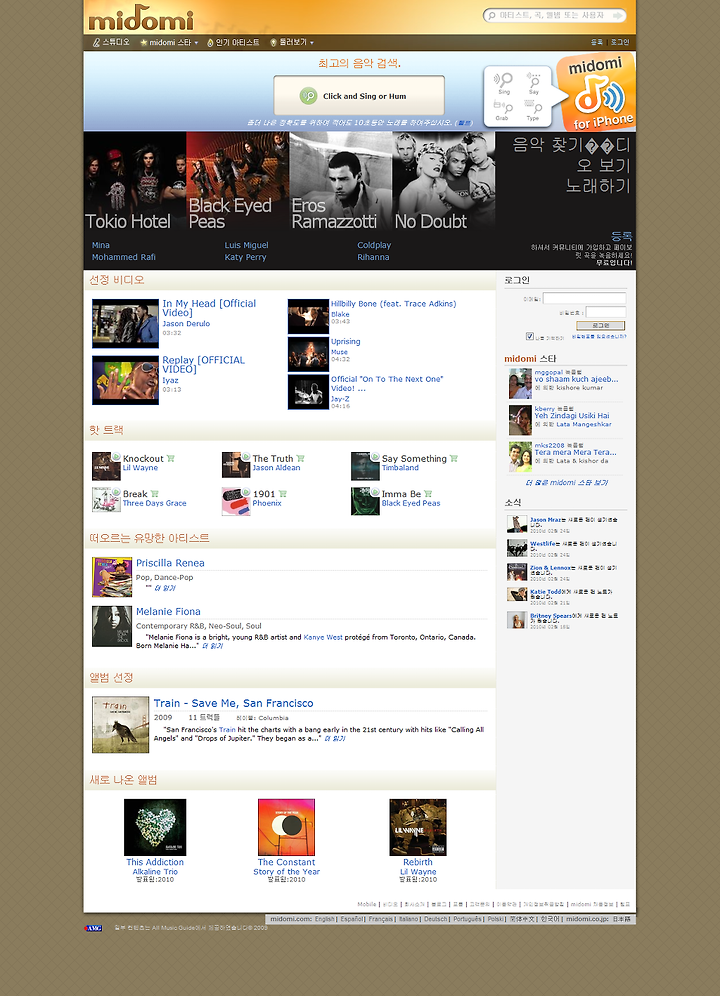Image resolution: width=720 pixels, height=996 pixels.
Task: View more midomi stars link
Action: (x=566, y=483)
